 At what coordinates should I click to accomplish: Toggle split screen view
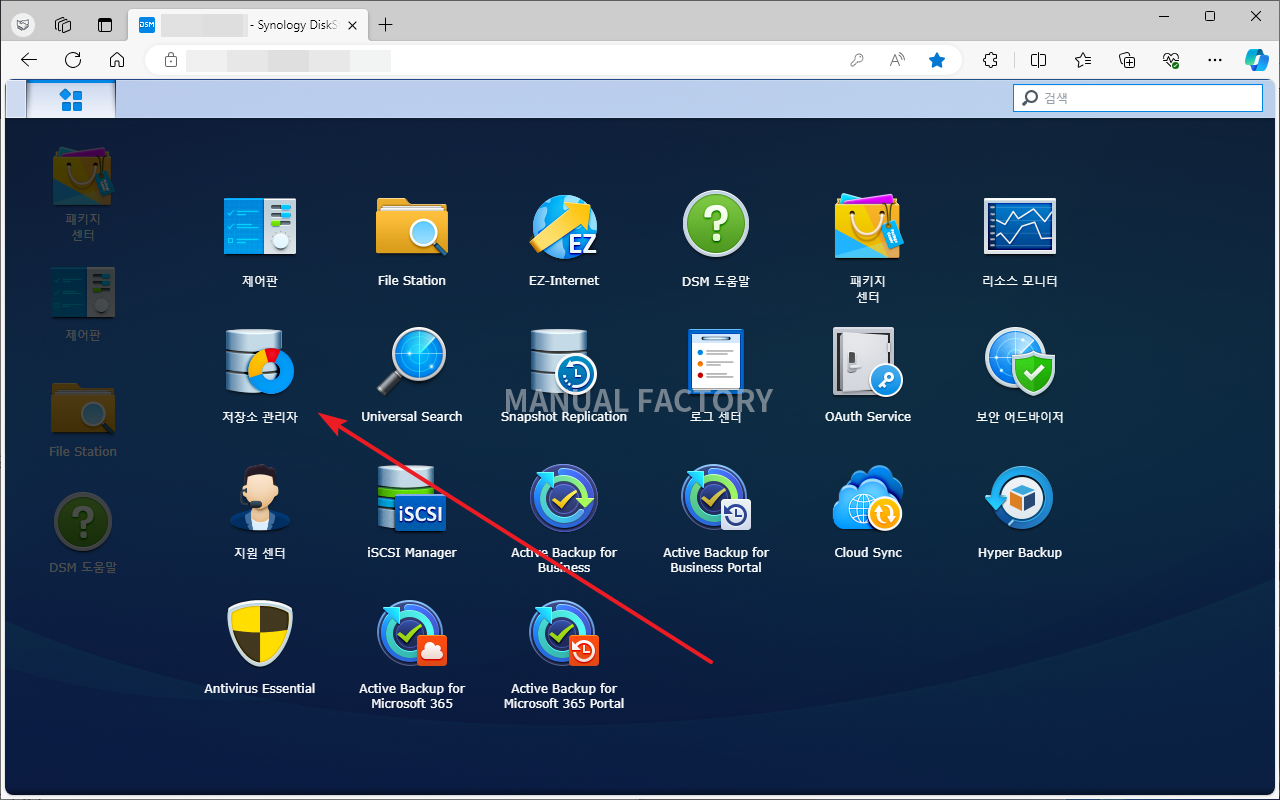[1039, 60]
